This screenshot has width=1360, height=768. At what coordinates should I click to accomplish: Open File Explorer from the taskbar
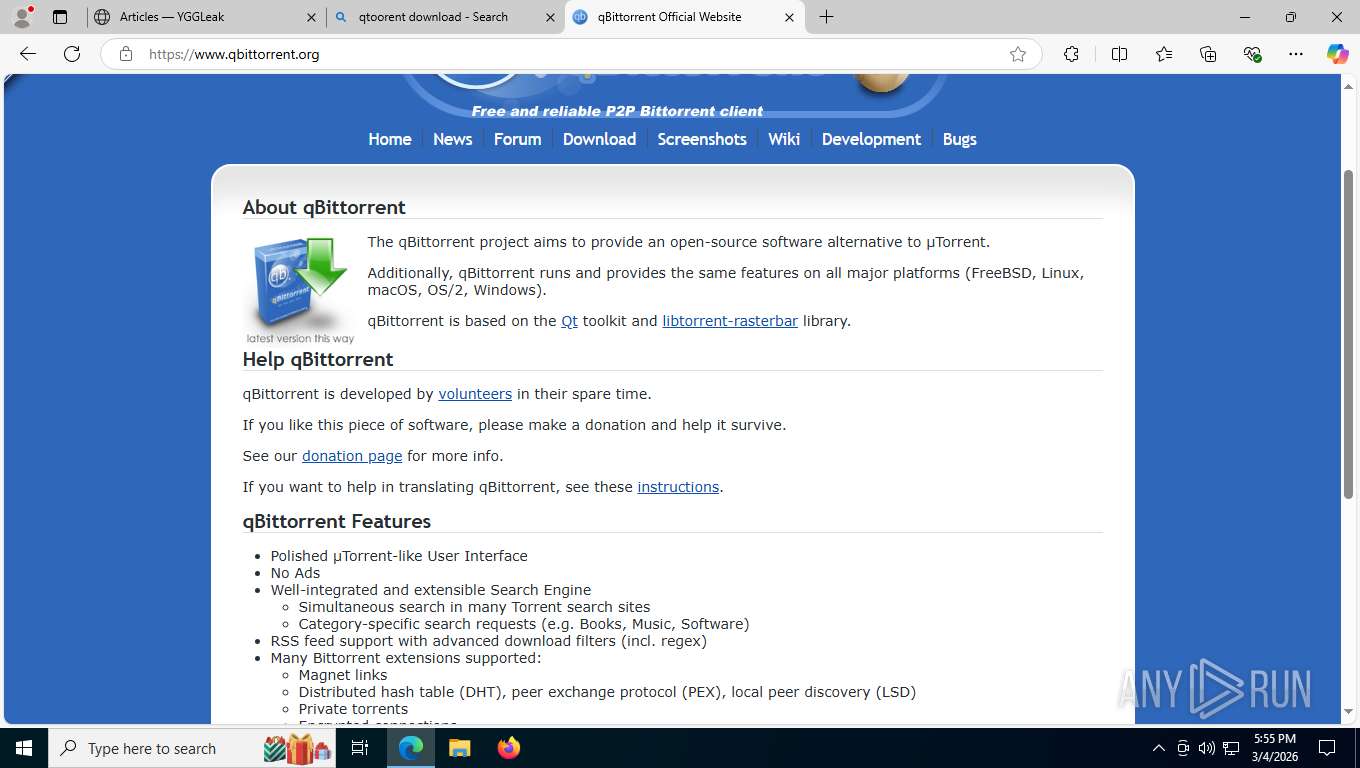(x=459, y=748)
